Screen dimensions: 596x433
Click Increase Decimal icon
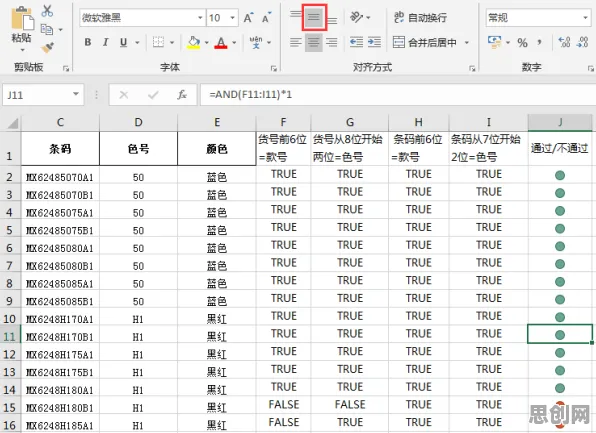564,42
